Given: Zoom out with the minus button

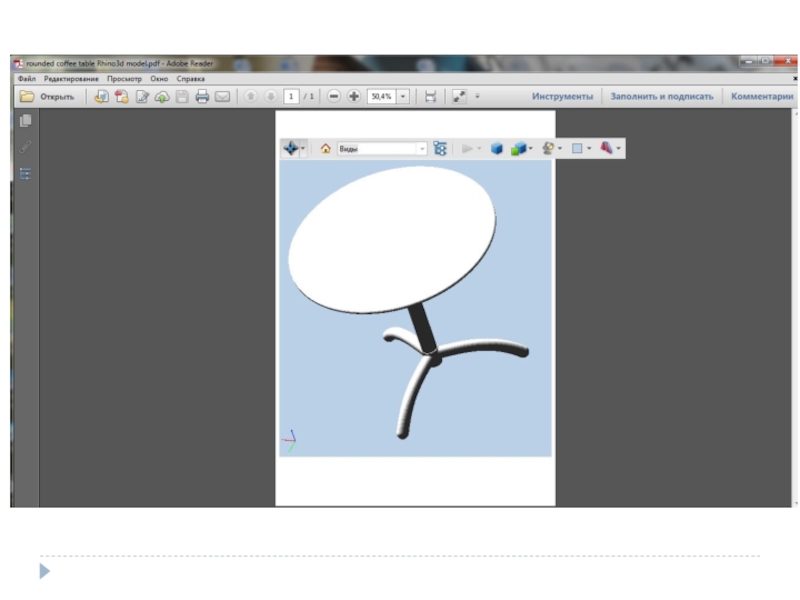Looking at the screenshot, I should pos(334,96).
